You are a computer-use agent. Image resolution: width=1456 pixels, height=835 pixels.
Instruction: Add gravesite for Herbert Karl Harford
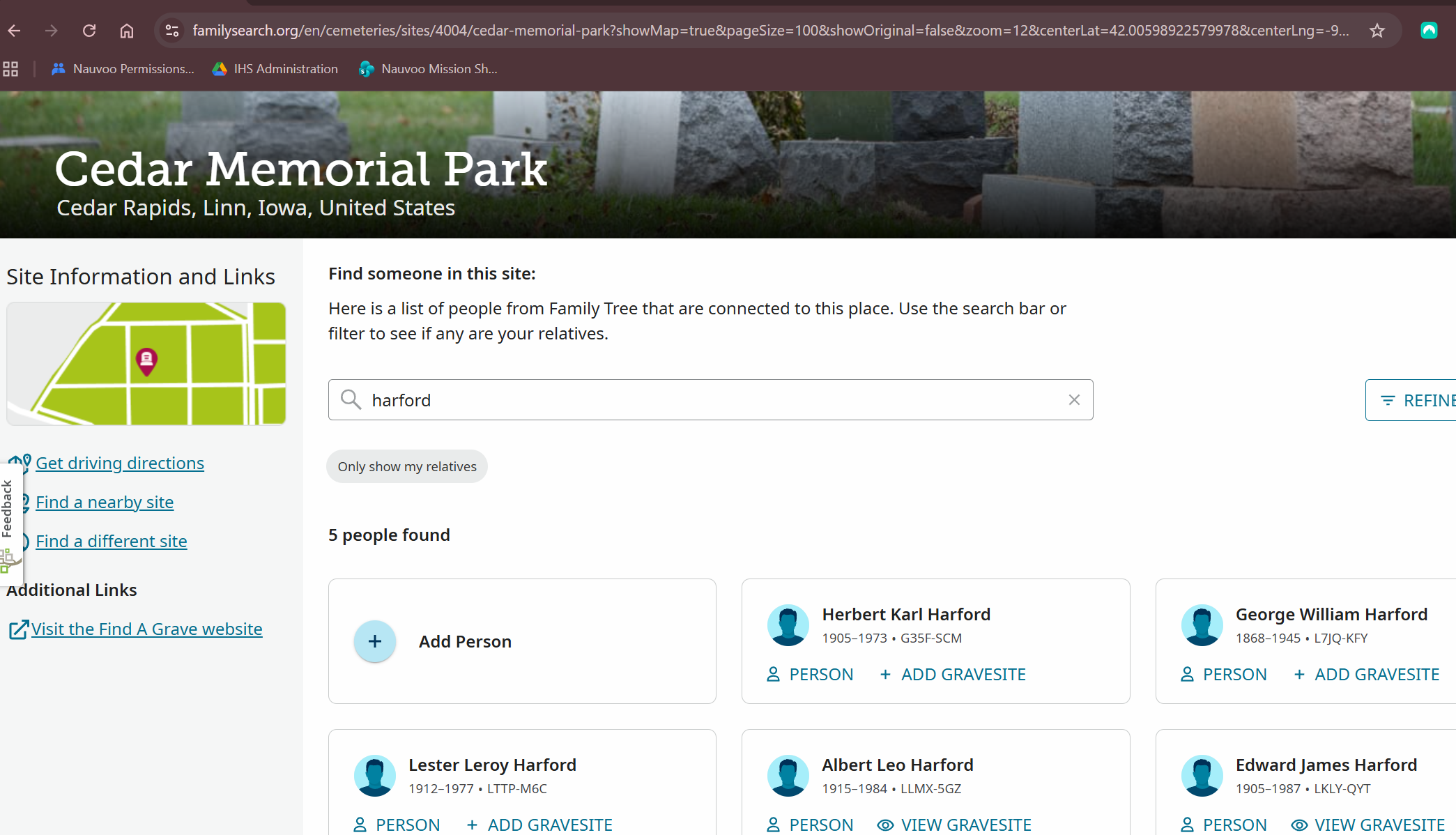[953, 675]
